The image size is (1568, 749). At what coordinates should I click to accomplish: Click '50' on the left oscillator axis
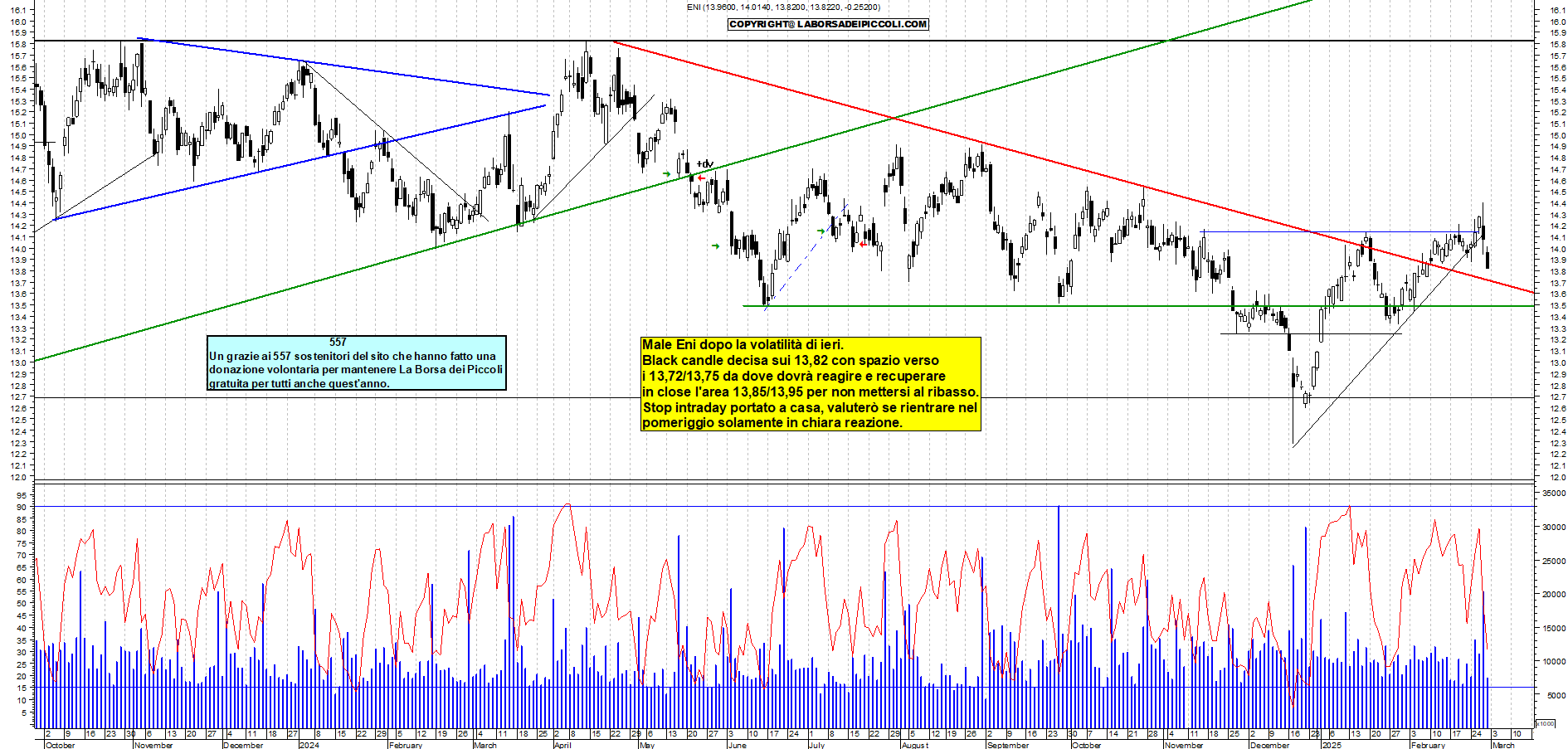point(22,604)
